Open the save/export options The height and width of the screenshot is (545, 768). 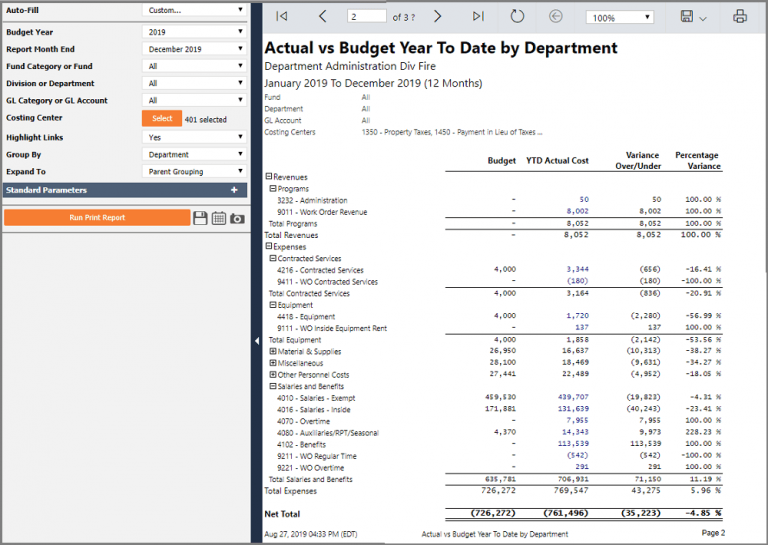click(692, 17)
